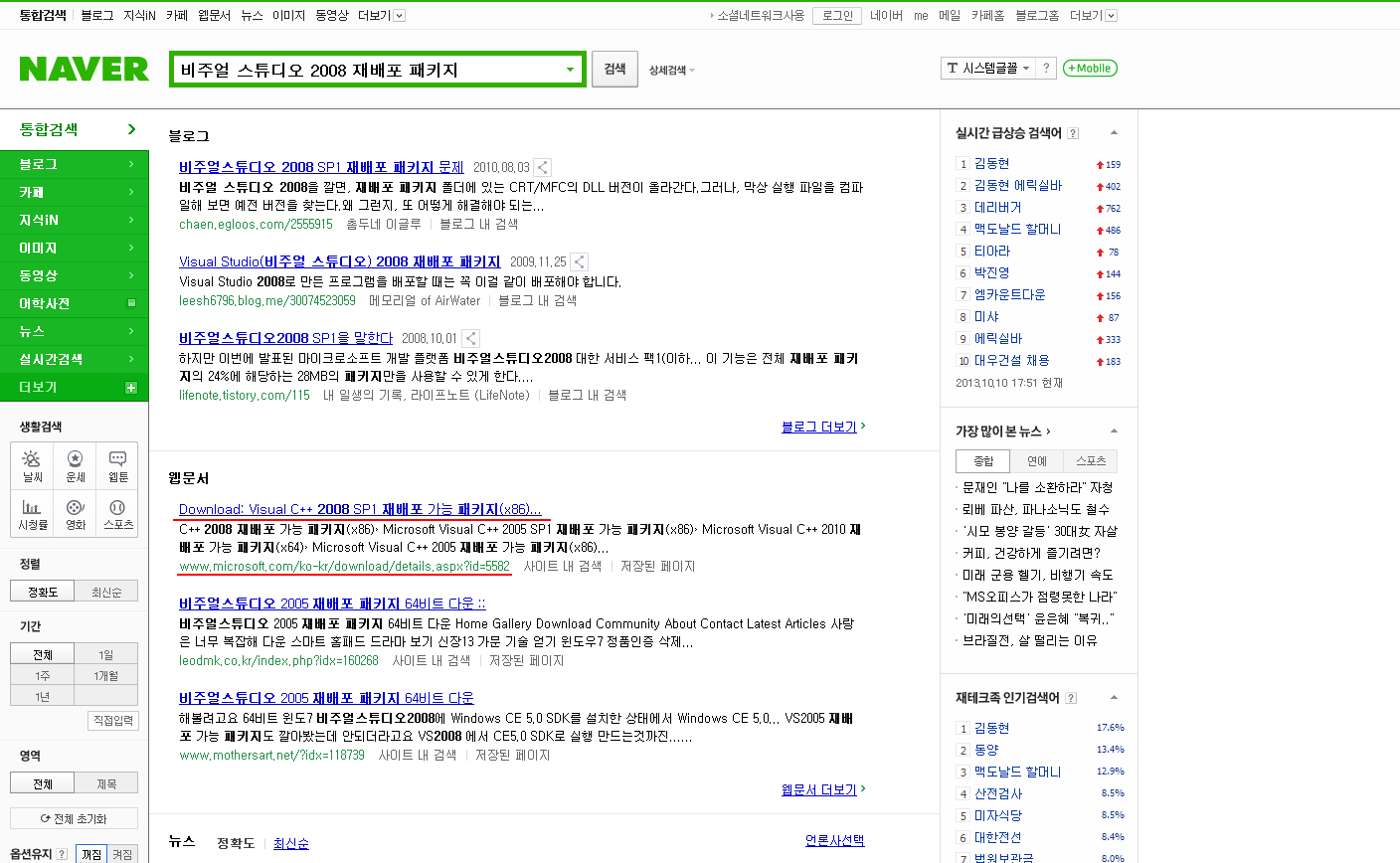
Task: Click the help icon next to 옵션유지
Action: (x=63, y=854)
